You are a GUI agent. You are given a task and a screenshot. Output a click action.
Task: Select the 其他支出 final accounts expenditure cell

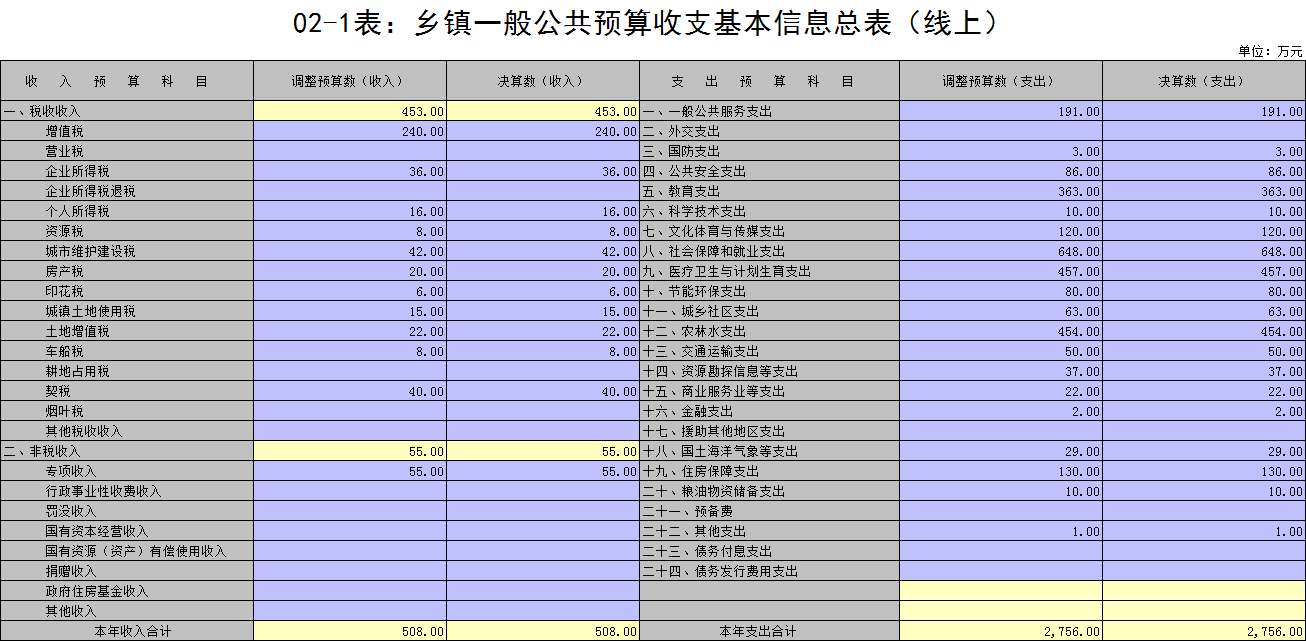click(x=1203, y=531)
